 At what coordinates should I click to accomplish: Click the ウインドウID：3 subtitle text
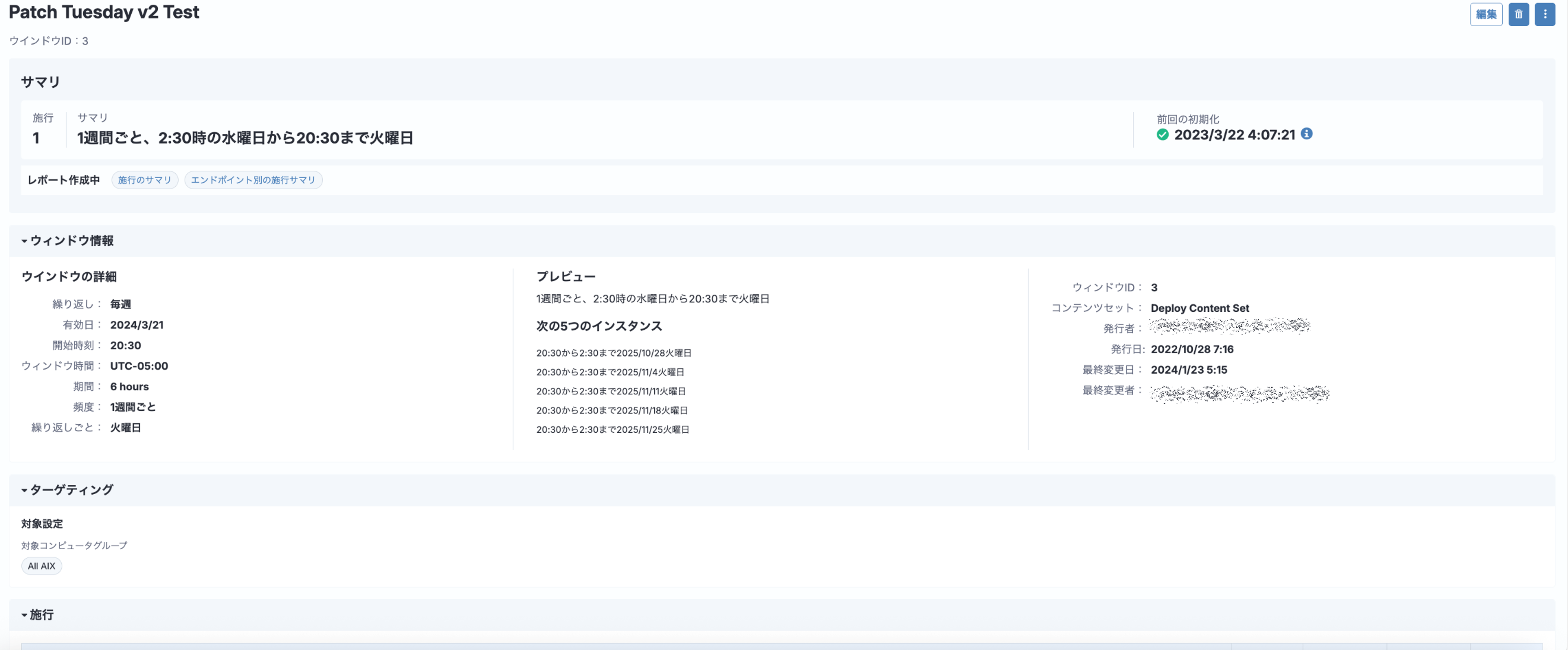coord(49,41)
